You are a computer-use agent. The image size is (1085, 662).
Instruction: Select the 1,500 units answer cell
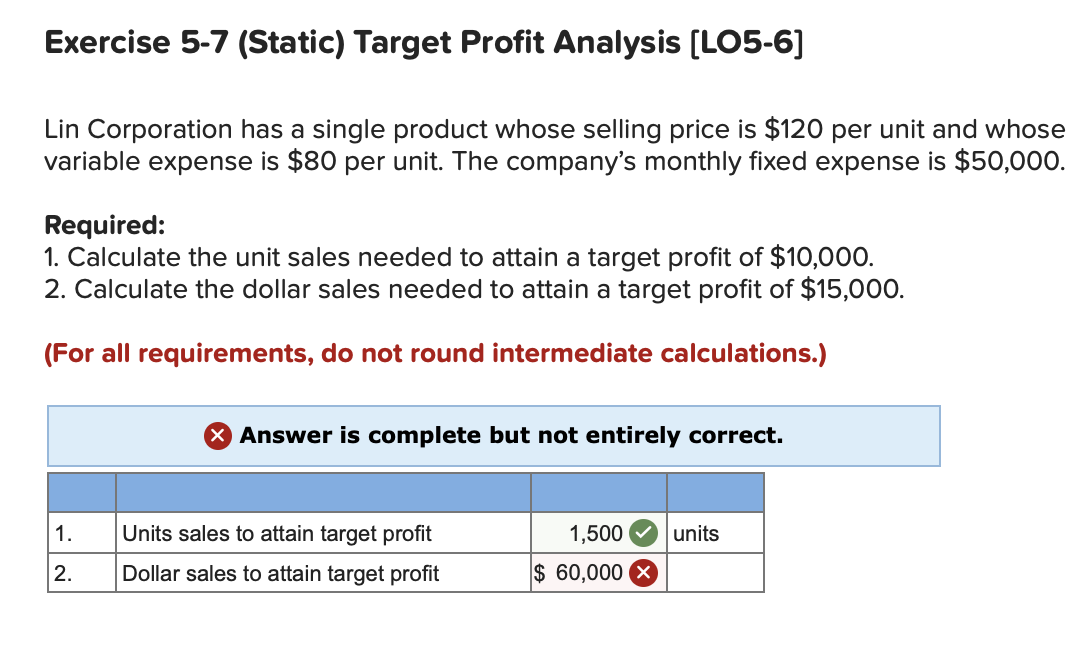[599, 533]
